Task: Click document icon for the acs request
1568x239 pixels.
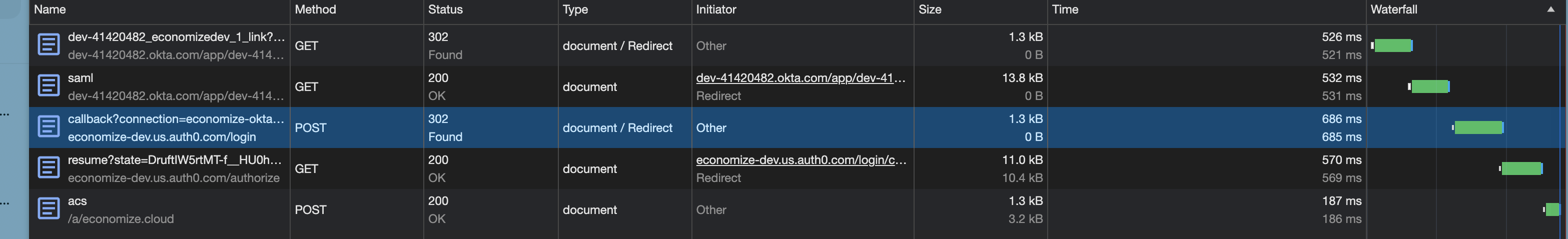Action: point(49,209)
